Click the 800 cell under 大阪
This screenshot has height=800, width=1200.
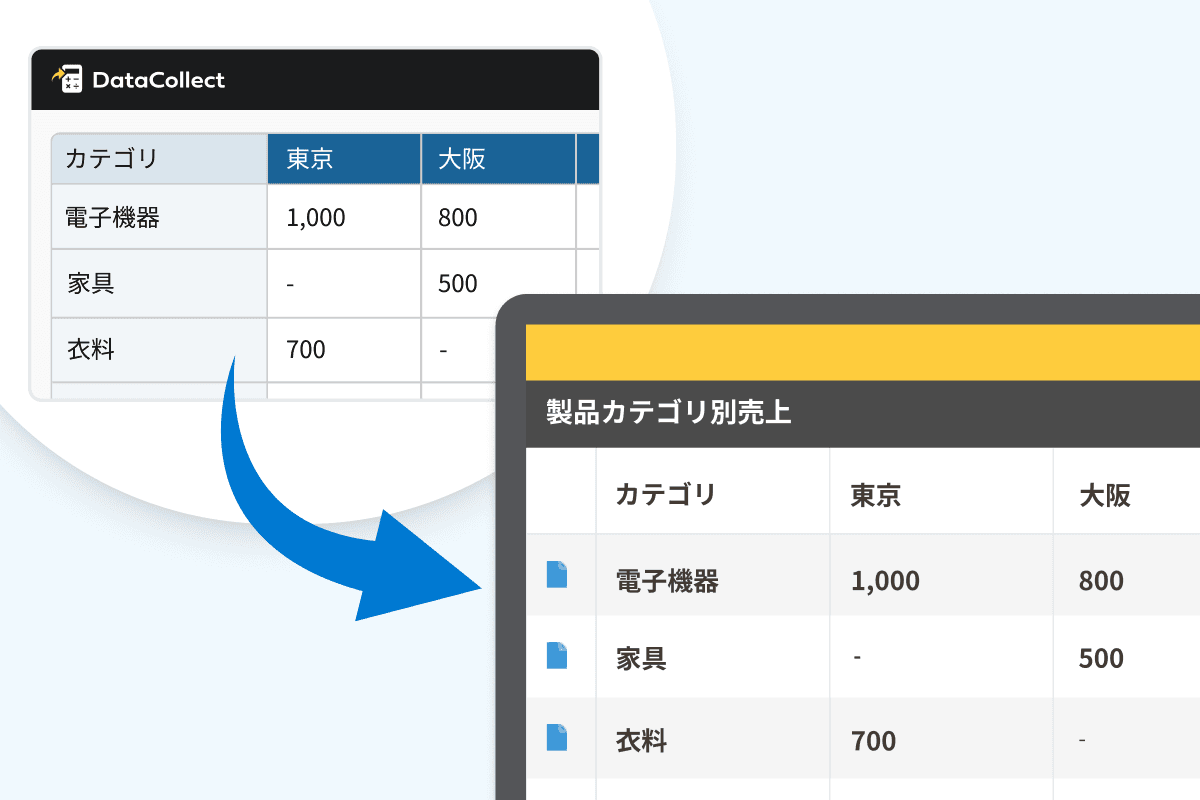coord(458,217)
